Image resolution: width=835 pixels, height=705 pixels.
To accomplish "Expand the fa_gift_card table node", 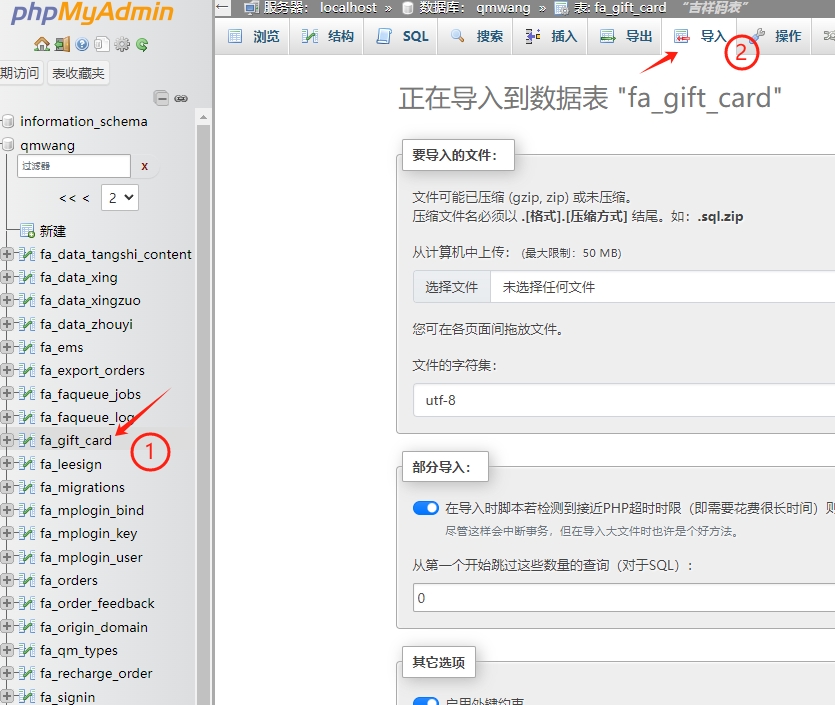I will click(x=7, y=440).
